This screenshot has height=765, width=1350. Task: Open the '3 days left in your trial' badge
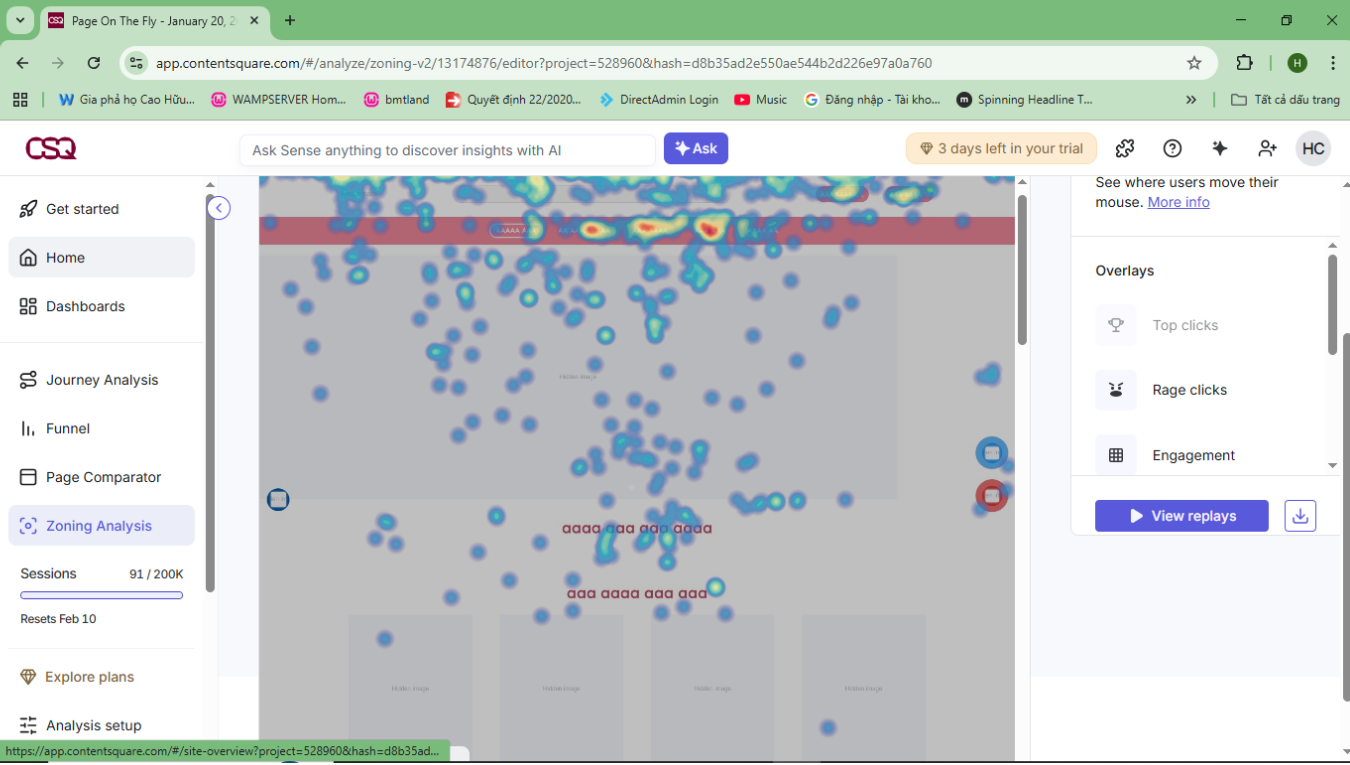click(x=1001, y=149)
